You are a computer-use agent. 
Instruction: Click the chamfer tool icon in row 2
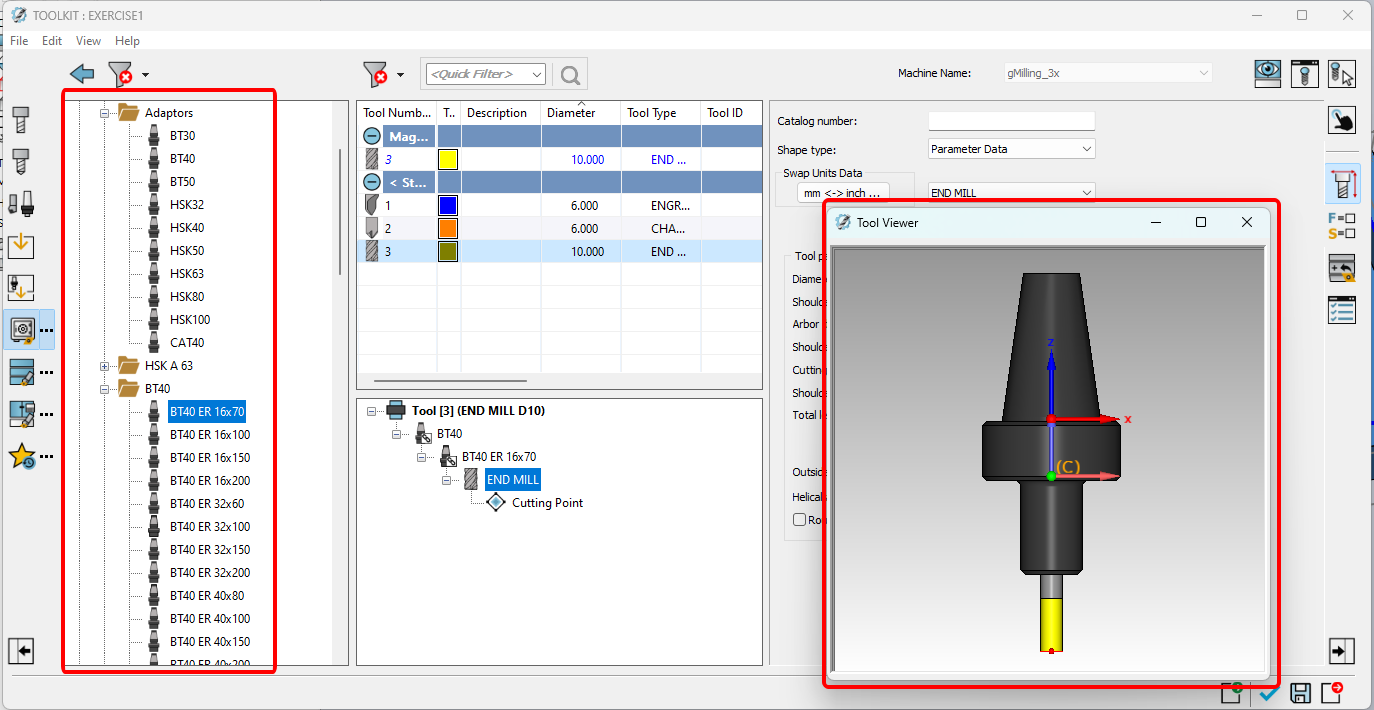click(370, 228)
